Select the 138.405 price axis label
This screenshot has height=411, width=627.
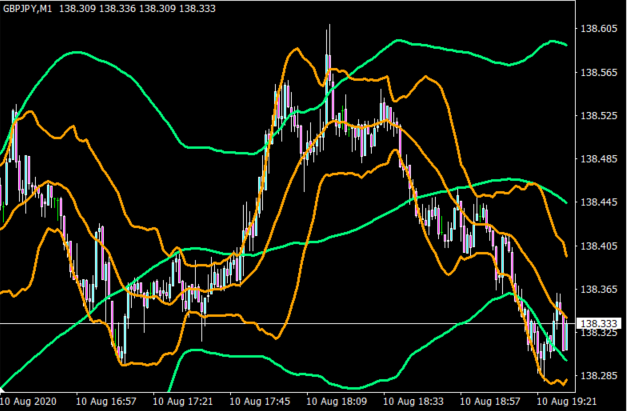599,245
